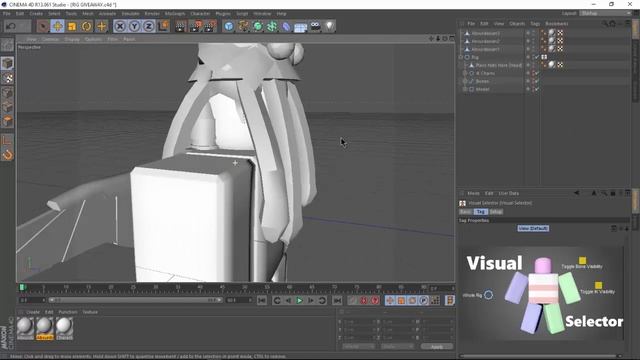Open the purple deformer objects icon
This screenshot has width=640, height=360.
(287, 27)
